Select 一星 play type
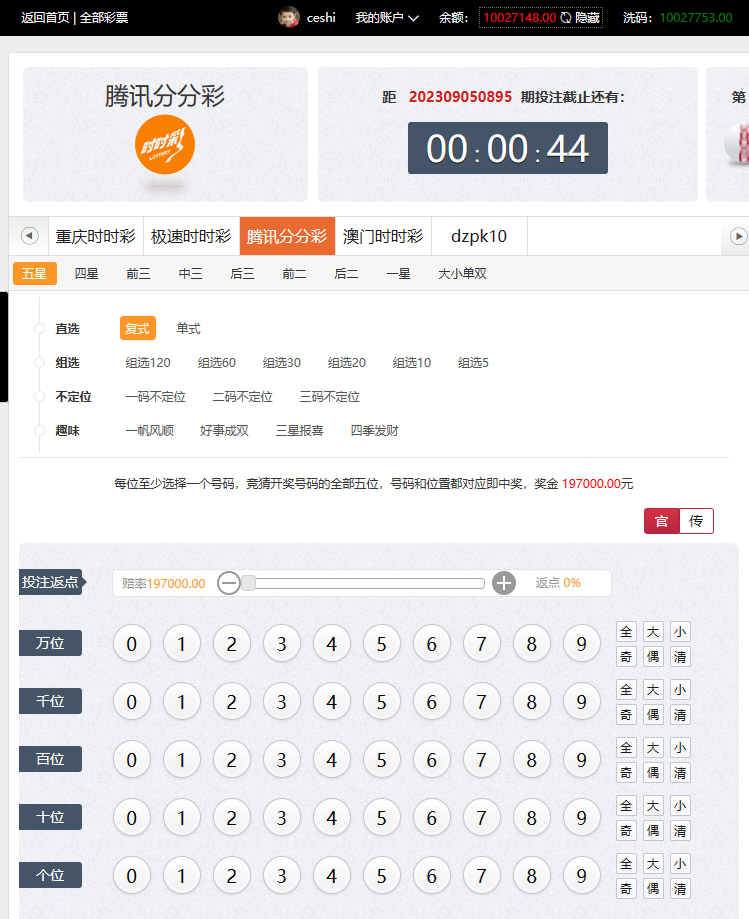 (x=399, y=274)
